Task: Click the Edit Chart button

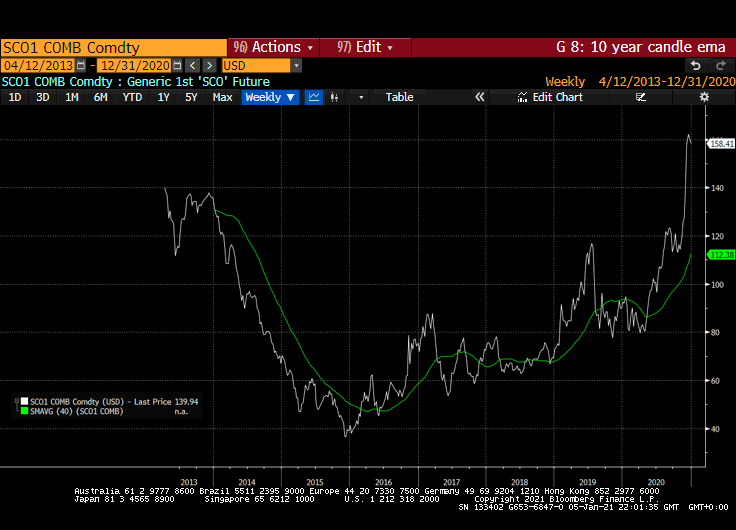Action: pos(550,97)
